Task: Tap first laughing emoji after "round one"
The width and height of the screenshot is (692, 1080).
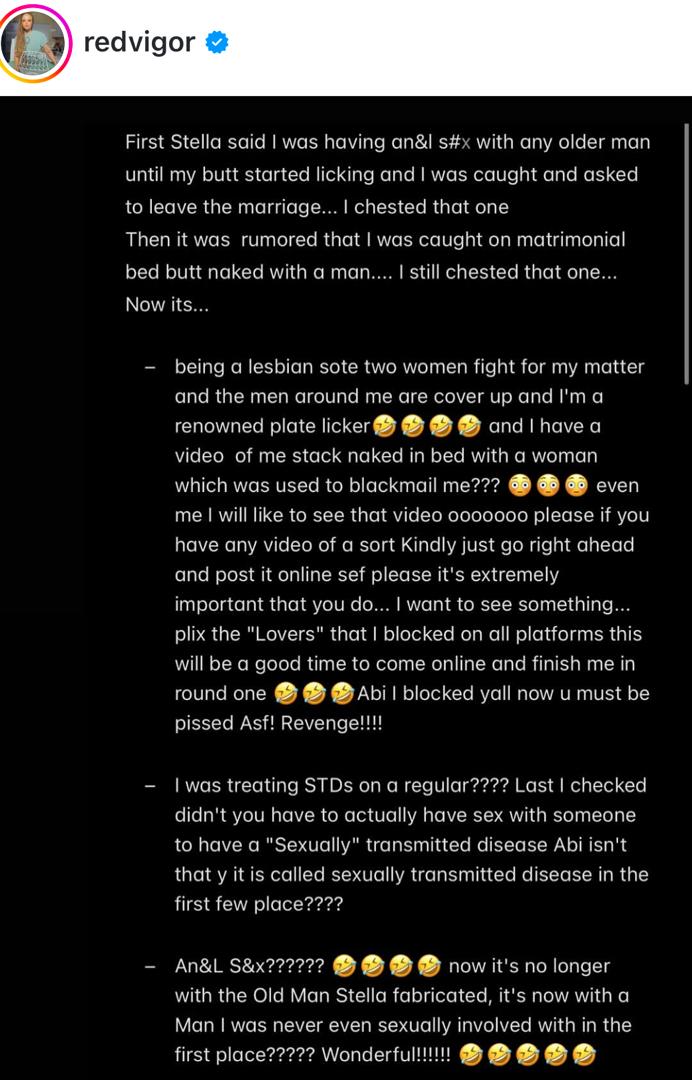Action: coord(286,694)
